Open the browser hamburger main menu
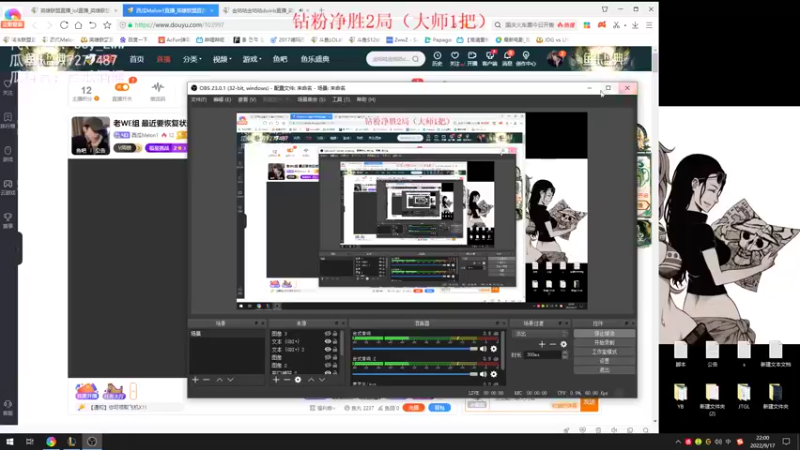 [649, 25]
